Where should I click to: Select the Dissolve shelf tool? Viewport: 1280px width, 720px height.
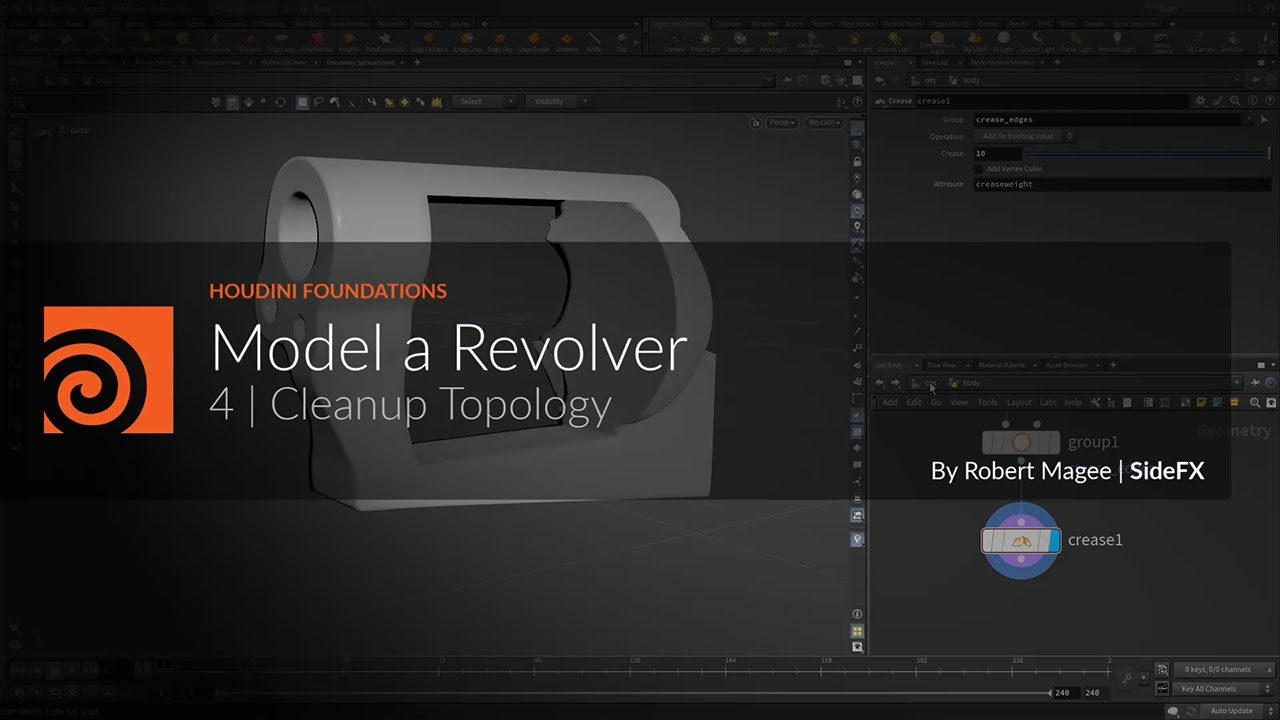(x=567, y=41)
